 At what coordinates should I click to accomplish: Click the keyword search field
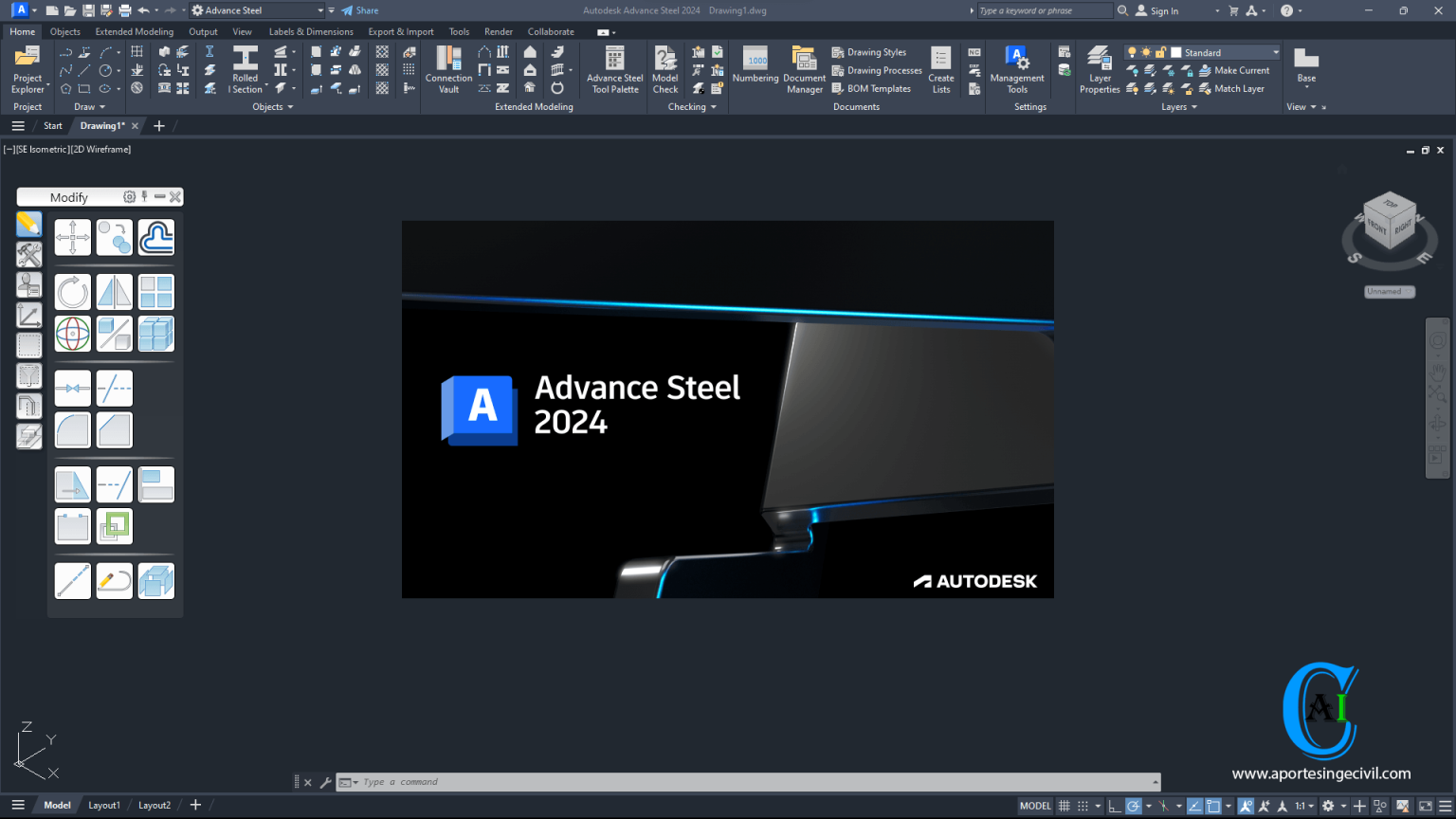click(x=1045, y=10)
